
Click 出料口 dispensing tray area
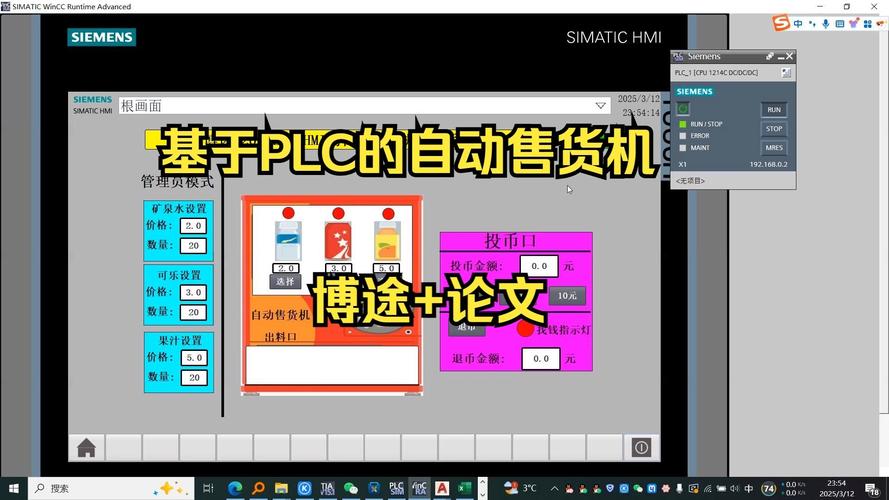click(332, 366)
